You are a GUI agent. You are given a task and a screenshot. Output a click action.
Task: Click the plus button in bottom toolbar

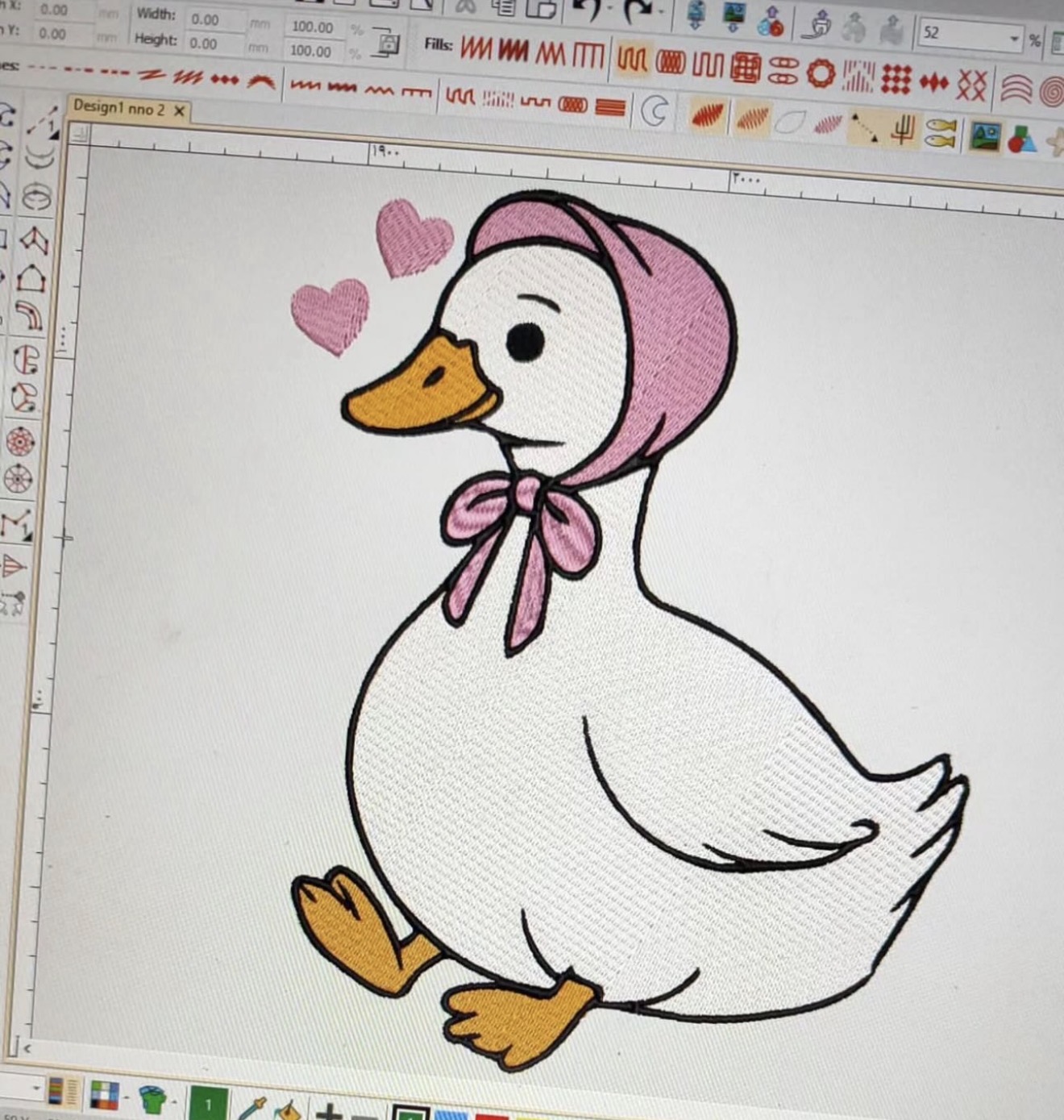(329, 1111)
